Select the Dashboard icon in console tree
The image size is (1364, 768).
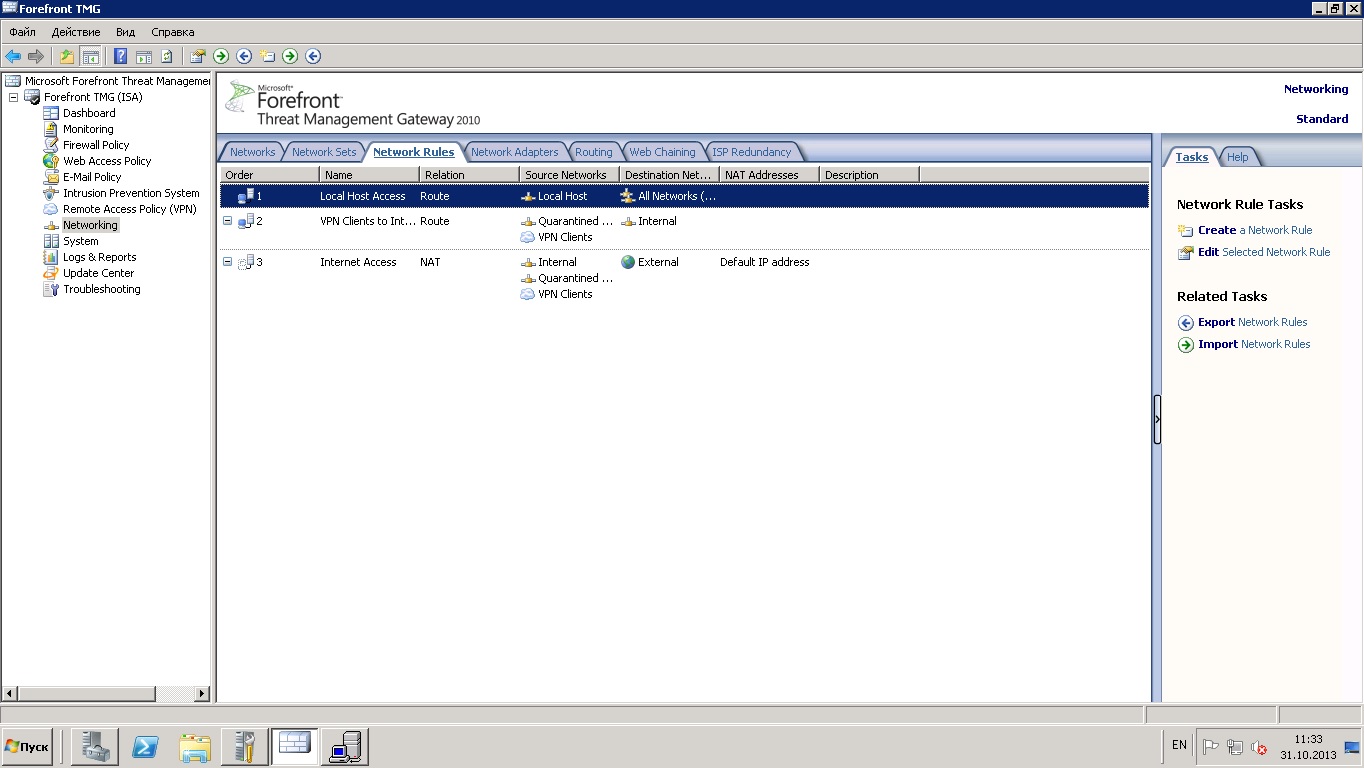[x=51, y=113]
